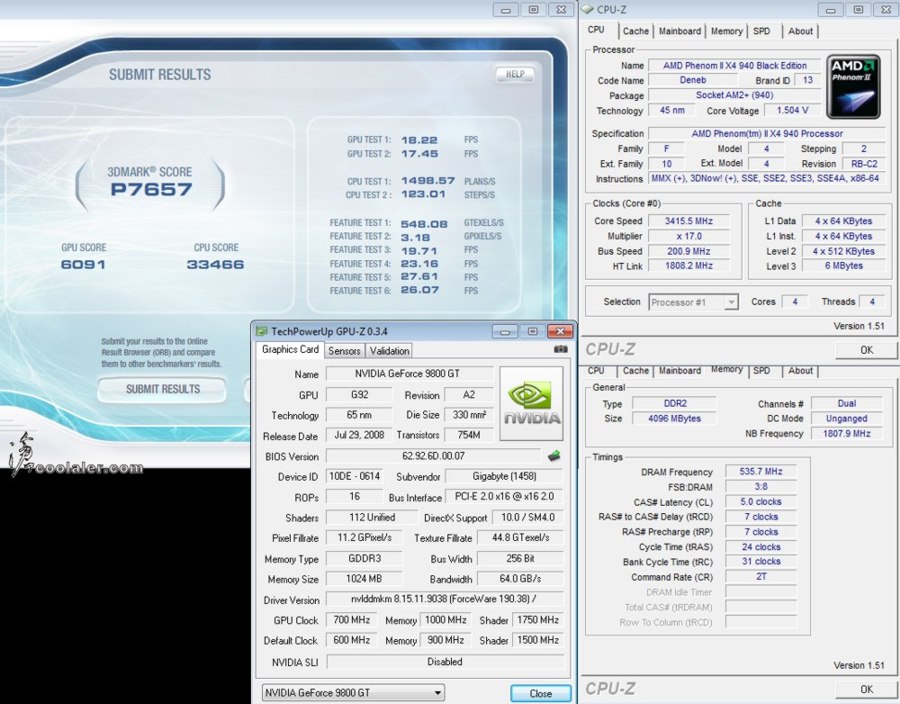Click the Driver Version field in GPU-Z
Screen dimensions: 900x704
(445, 598)
